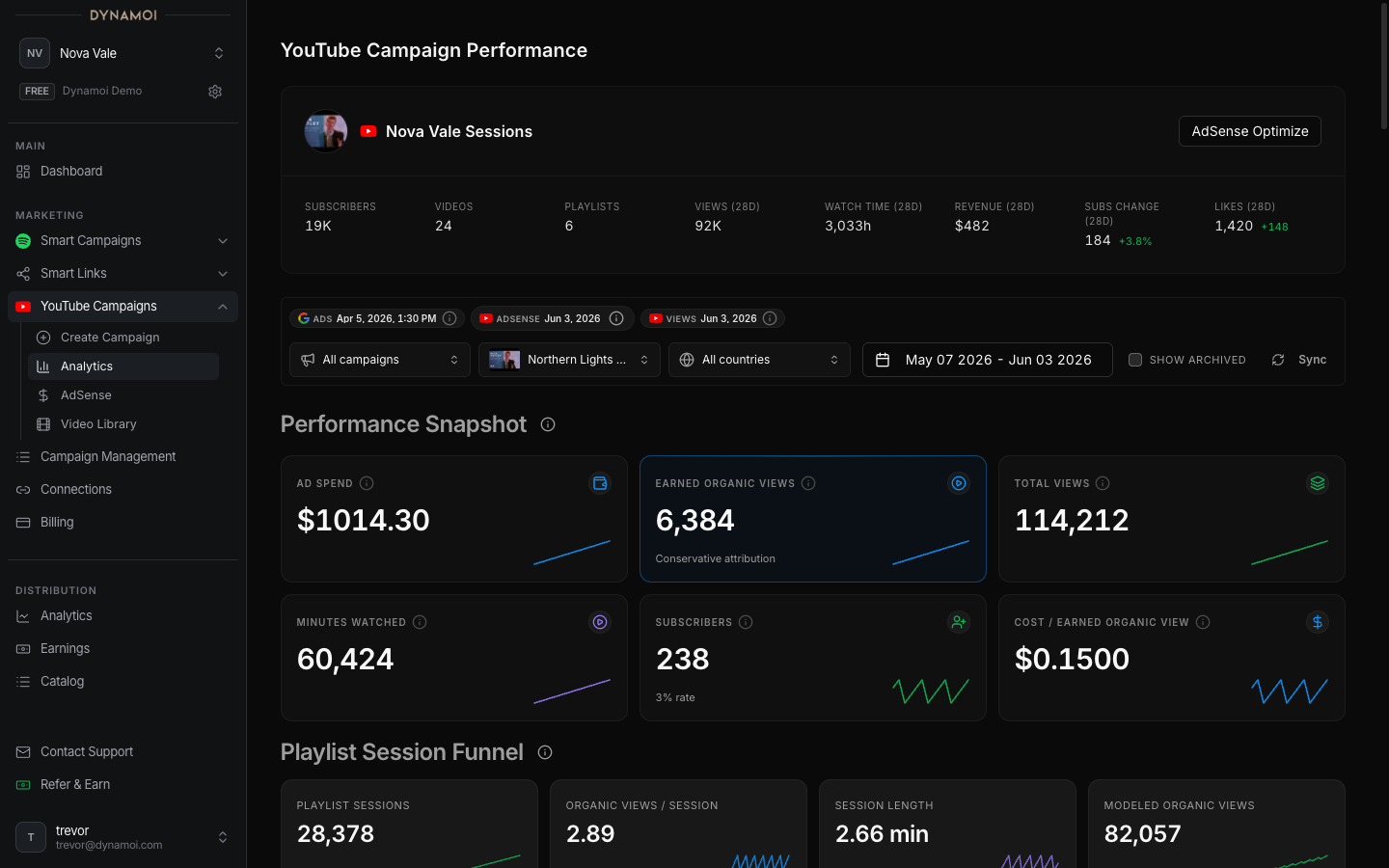Viewport: 1389px width, 868px height.
Task: Click the Minutes Watched play icon
Action: tap(600, 622)
